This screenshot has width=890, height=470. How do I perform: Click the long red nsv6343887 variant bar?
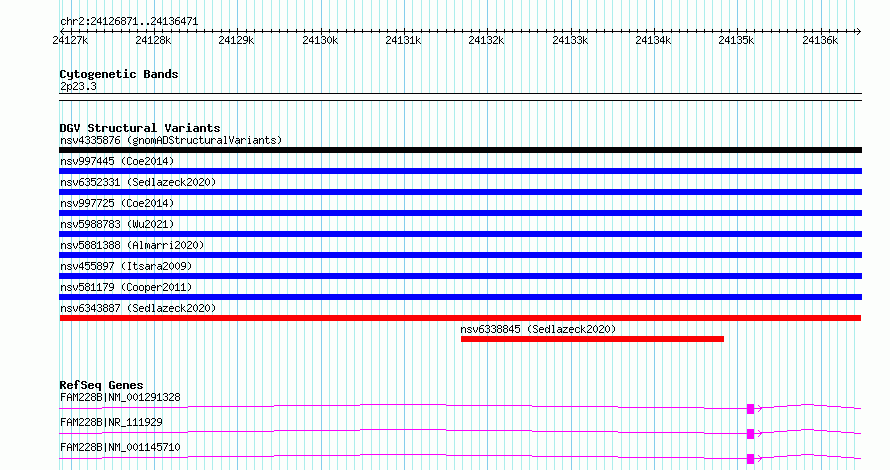(460, 318)
